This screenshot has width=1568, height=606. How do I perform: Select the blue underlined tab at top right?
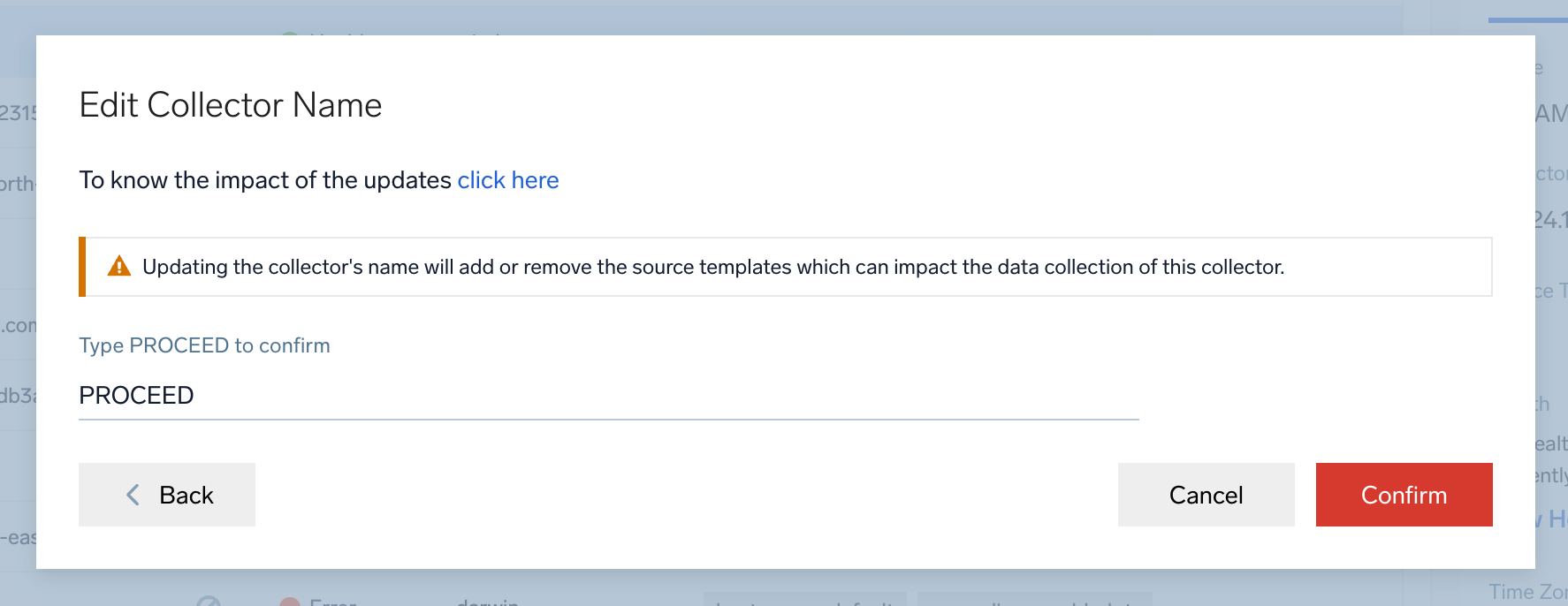1527,19
